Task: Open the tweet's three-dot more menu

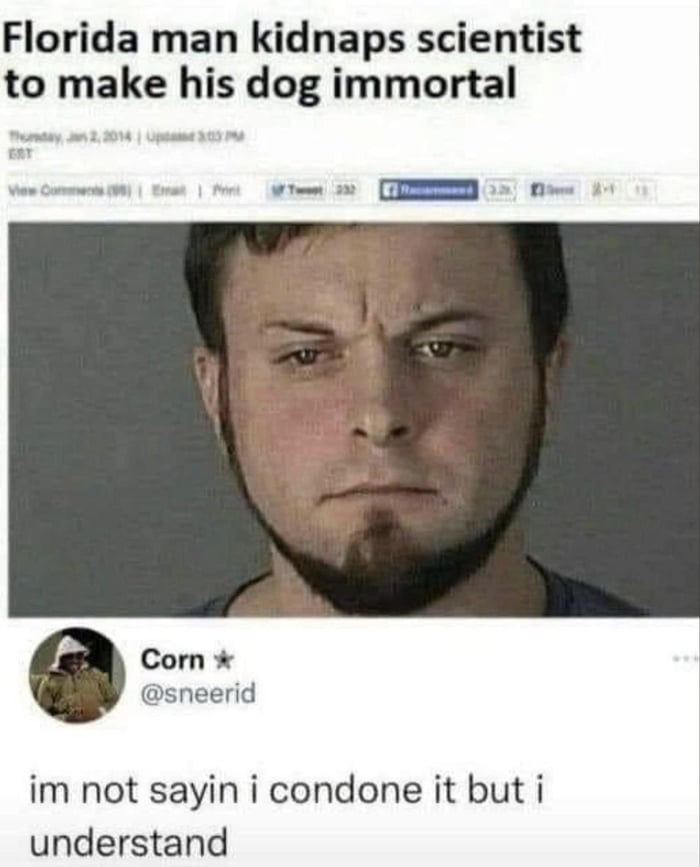Action: pos(686,659)
